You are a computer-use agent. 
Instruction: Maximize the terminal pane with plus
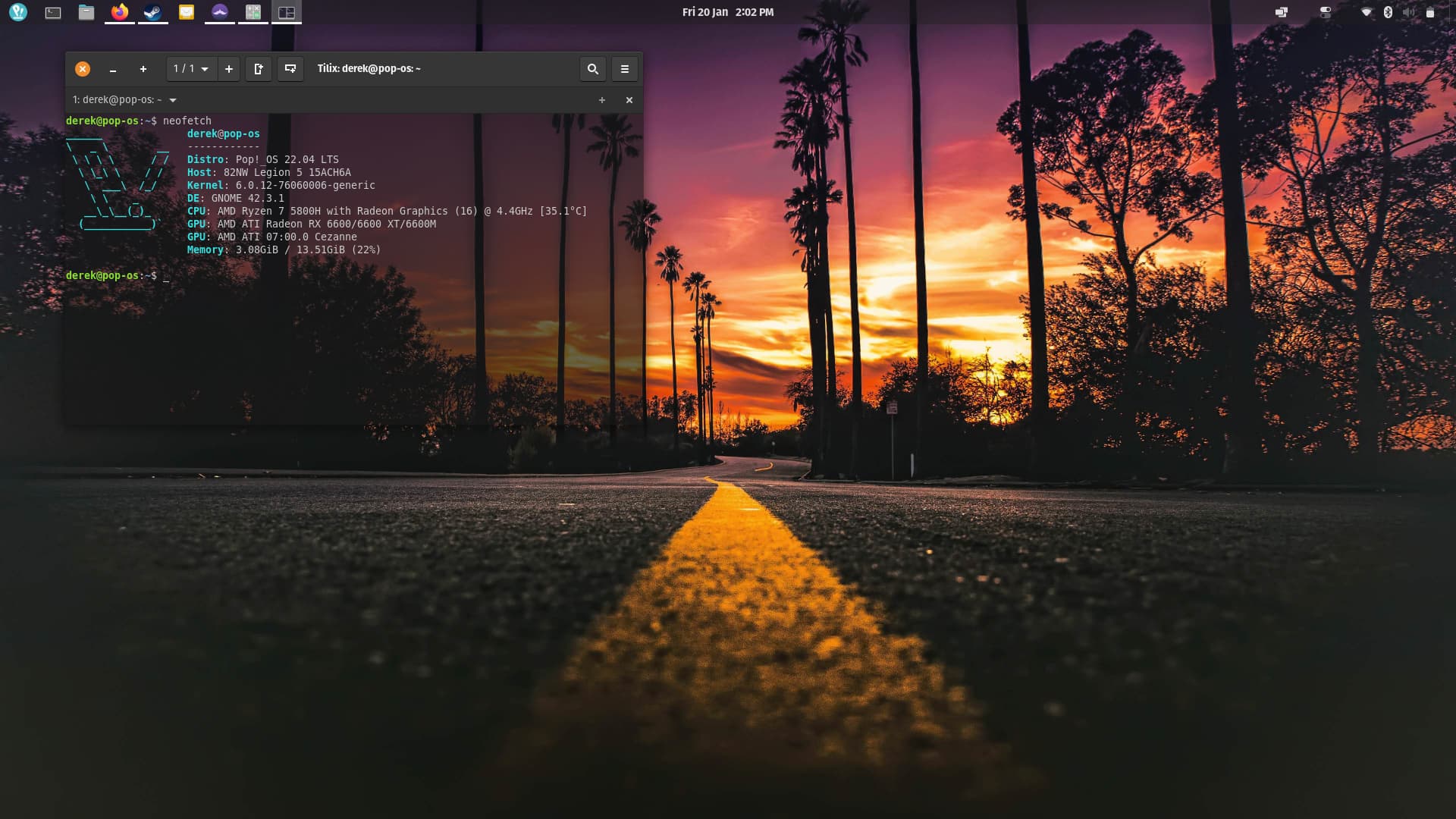pyautogui.click(x=602, y=100)
